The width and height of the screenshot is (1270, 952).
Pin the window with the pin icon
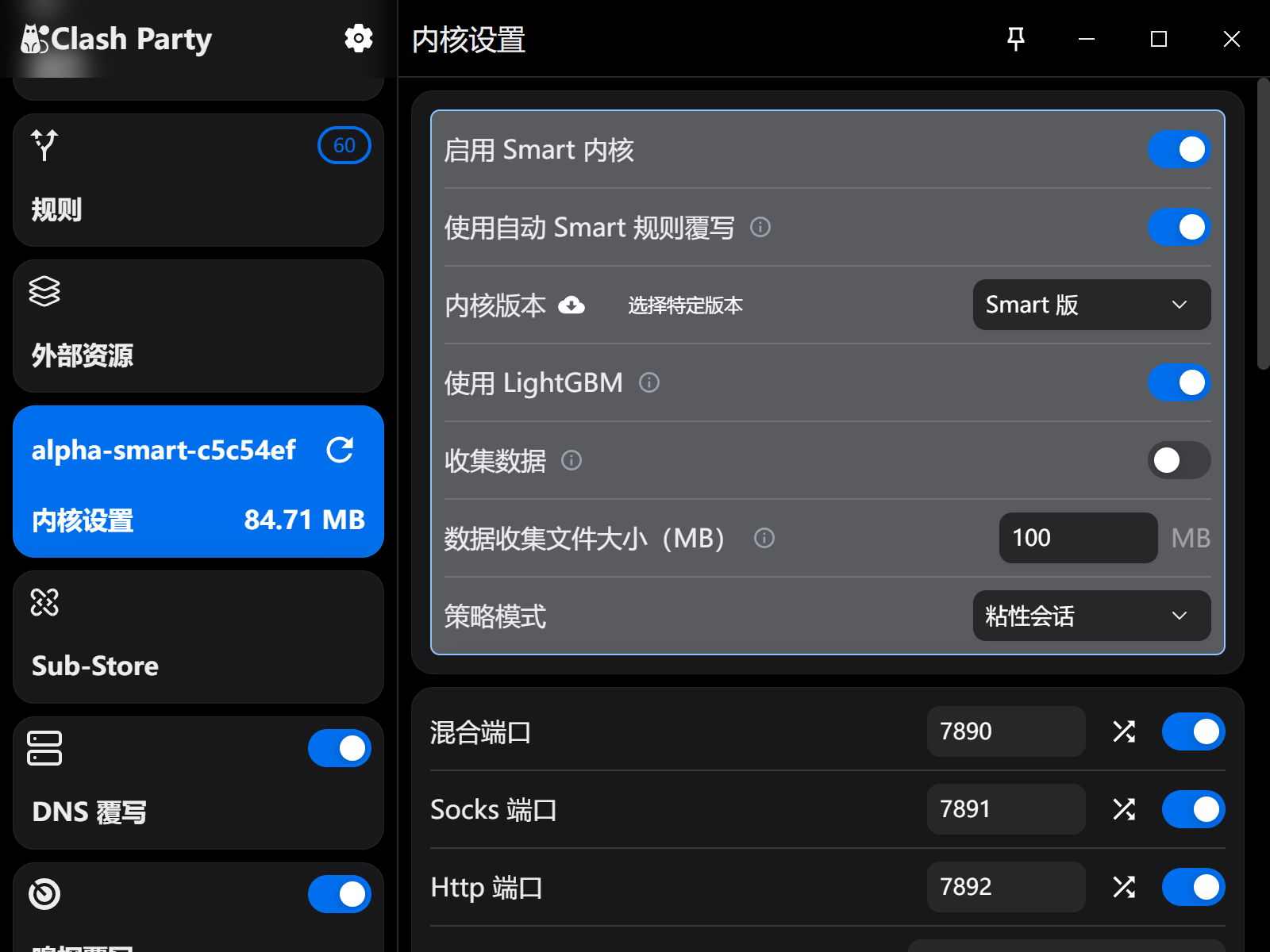pyautogui.click(x=1016, y=39)
